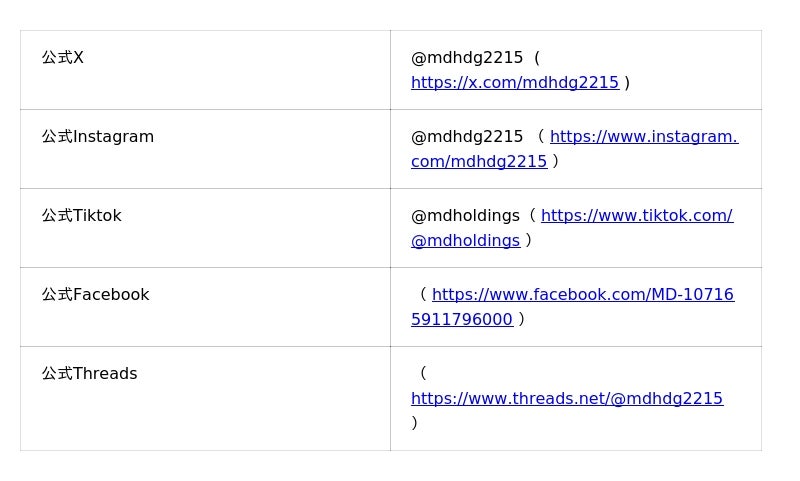Open the threads.net/@mdhdg2215 link

point(566,399)
